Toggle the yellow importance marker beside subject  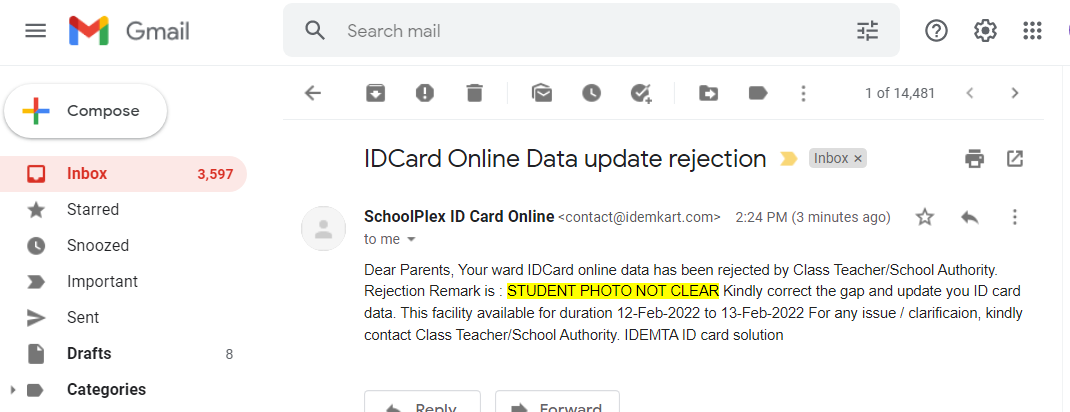[x=789, y=159]
